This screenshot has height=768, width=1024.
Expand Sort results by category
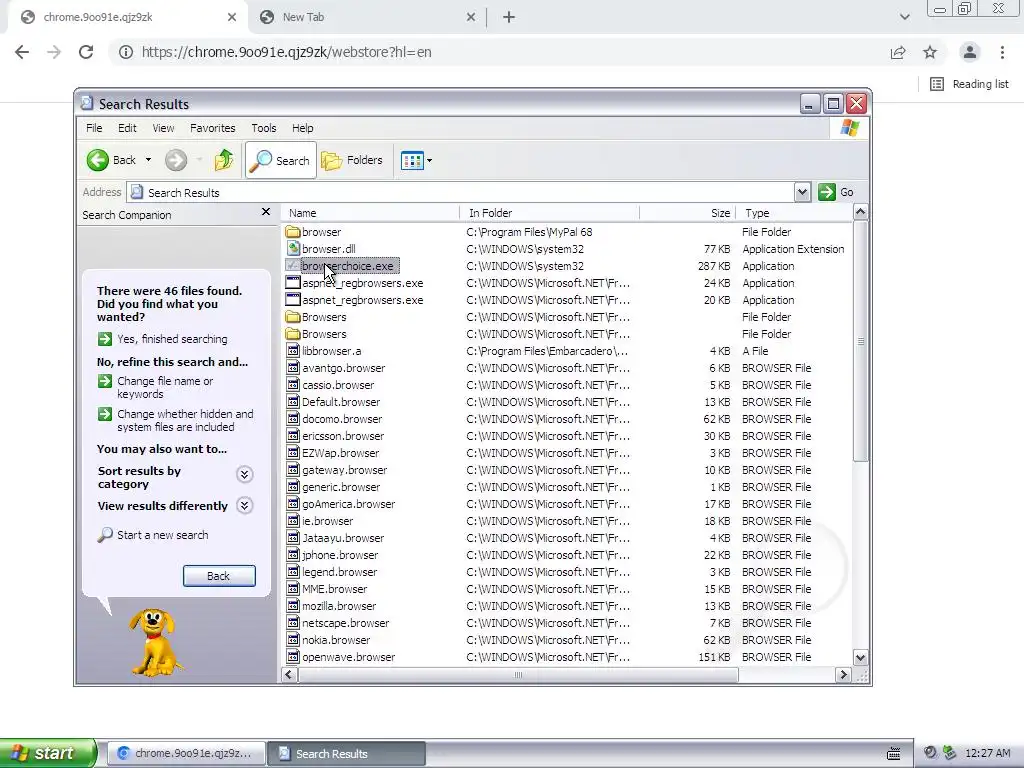coord(244,475)
